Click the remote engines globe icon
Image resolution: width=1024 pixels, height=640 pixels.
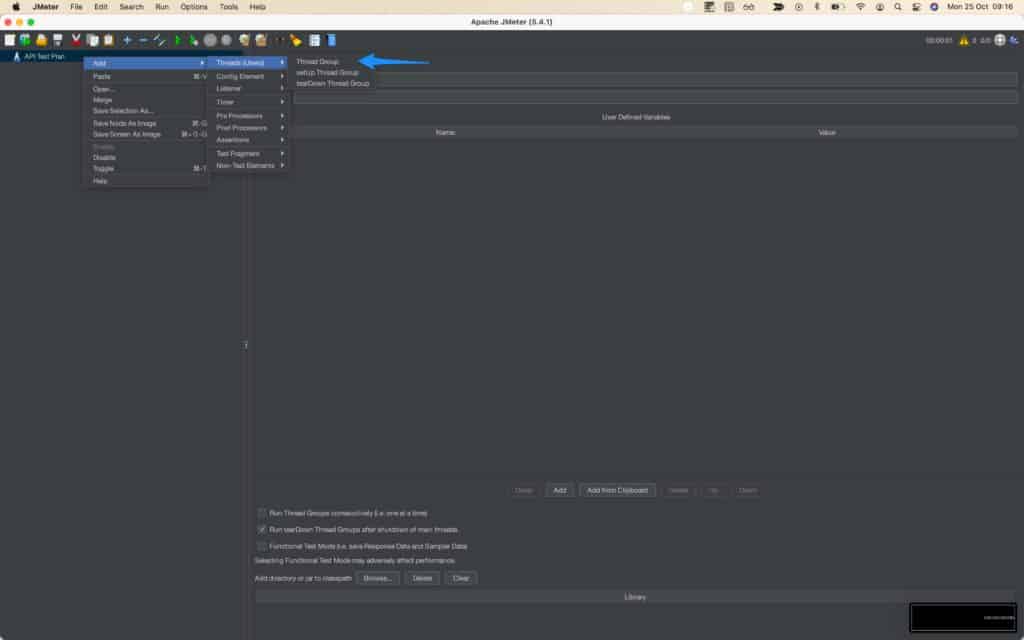1000,40
